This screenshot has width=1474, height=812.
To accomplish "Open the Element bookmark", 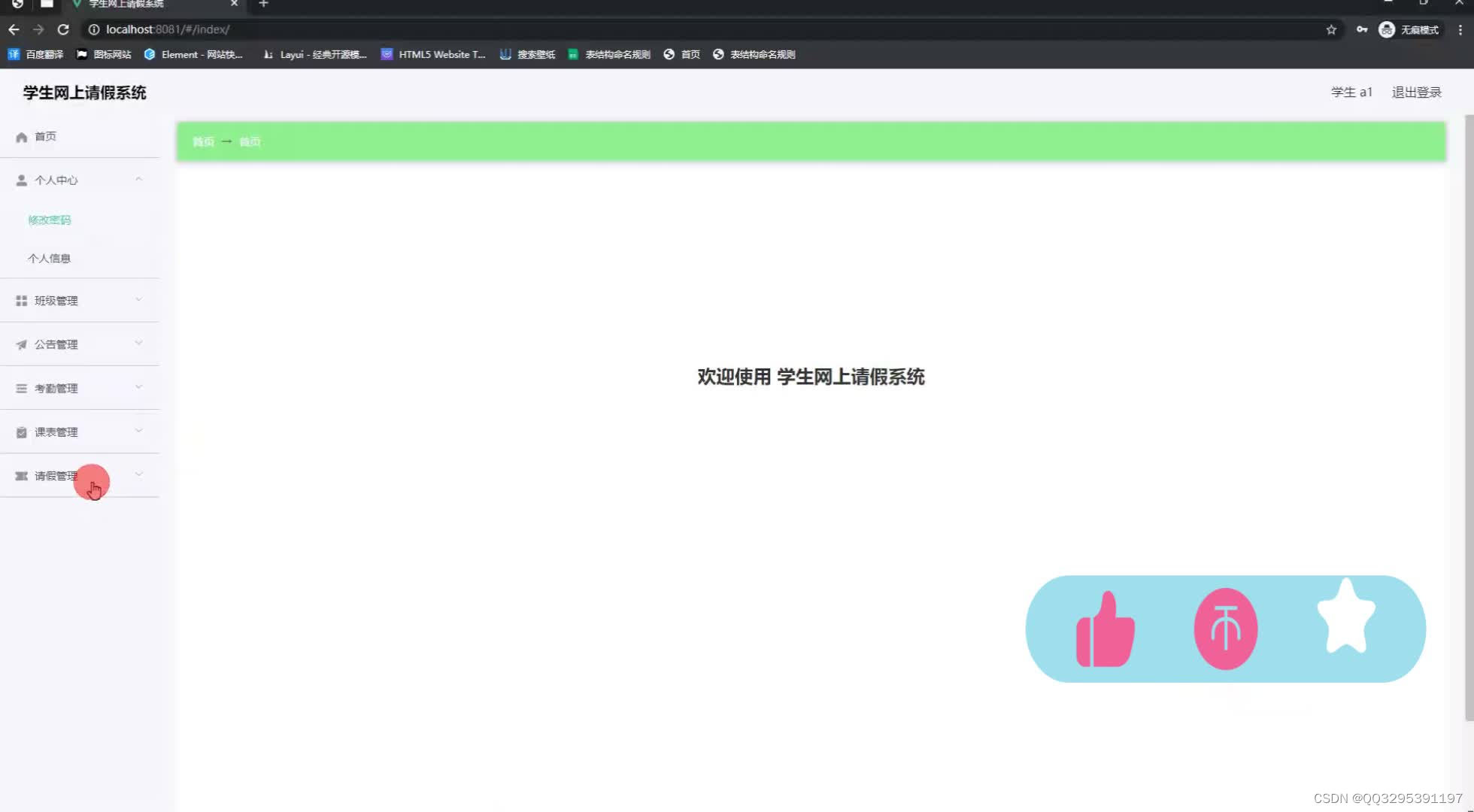I will [194, 54].
